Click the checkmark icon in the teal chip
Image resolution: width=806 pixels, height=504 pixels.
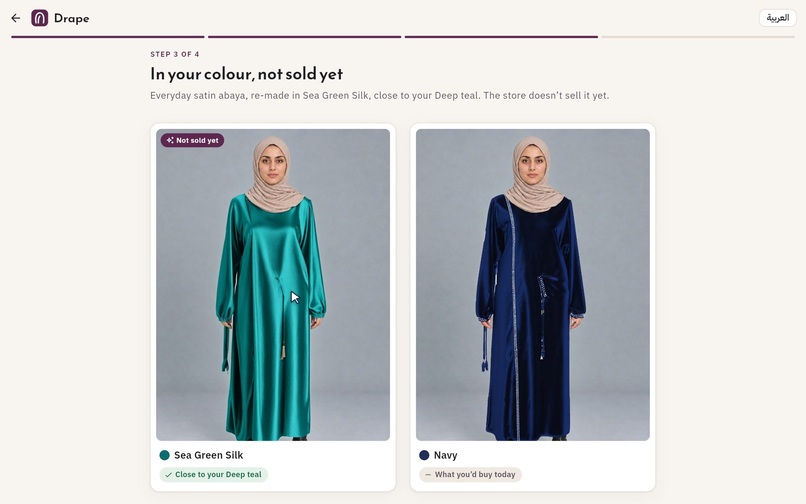169,475
